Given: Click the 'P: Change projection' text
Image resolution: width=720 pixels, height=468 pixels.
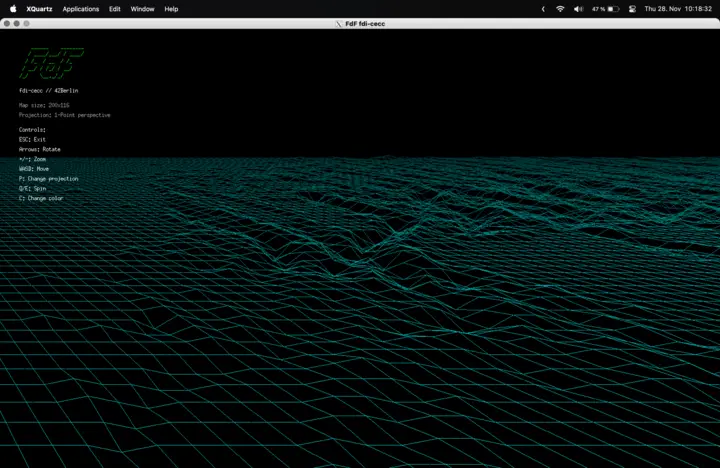Looking at the screenshot, I should [x=48, y=179].
